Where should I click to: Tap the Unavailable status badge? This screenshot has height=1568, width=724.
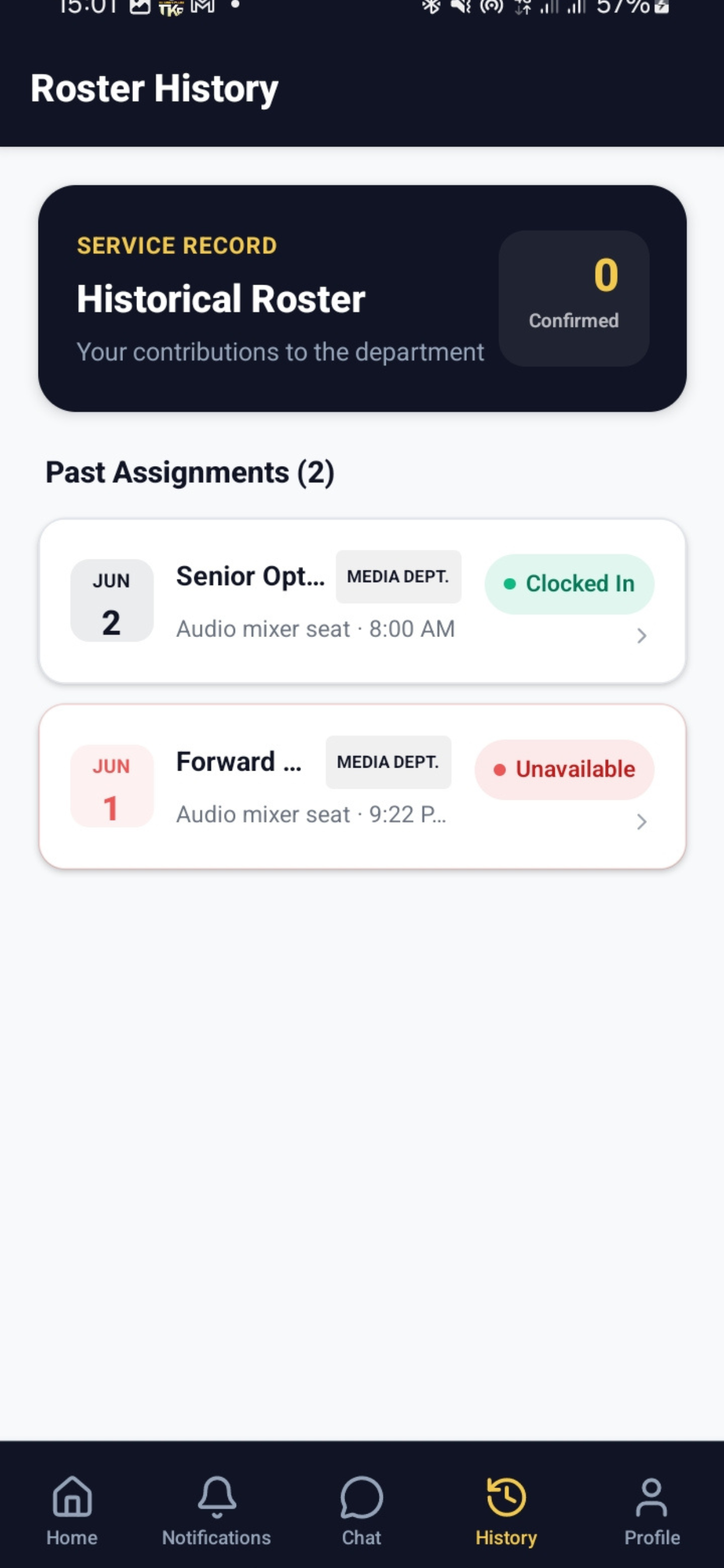(x=564, y=769)
